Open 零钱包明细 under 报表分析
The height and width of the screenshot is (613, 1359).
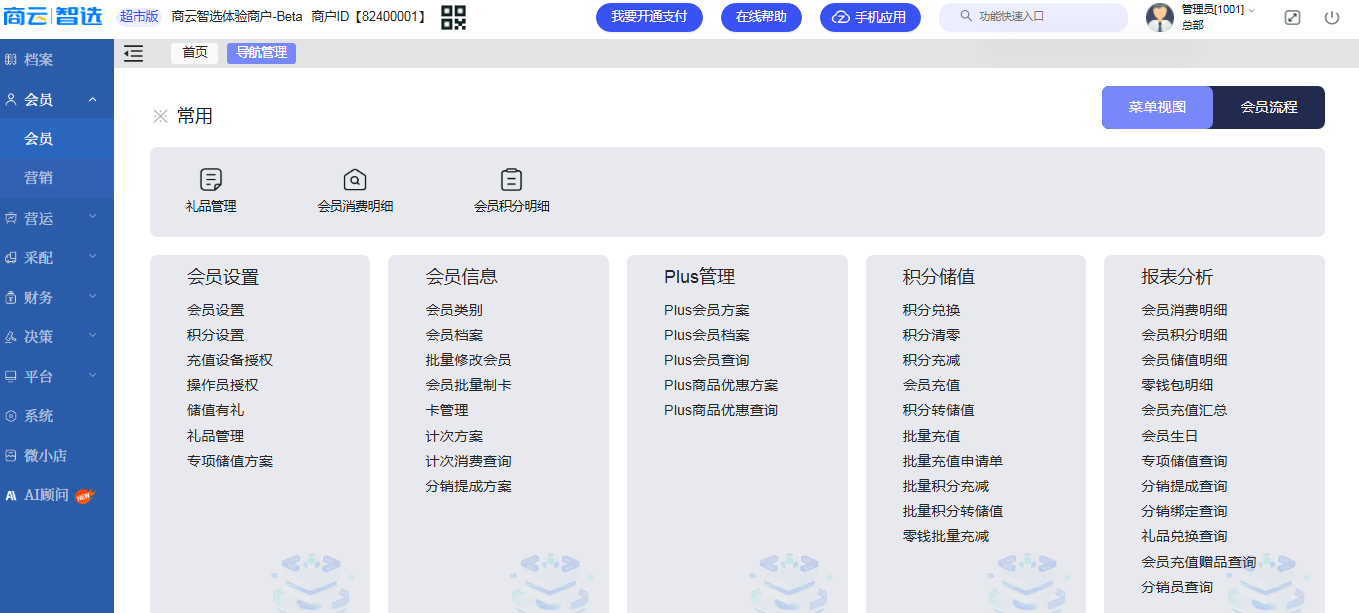(x=1177, y=385)
